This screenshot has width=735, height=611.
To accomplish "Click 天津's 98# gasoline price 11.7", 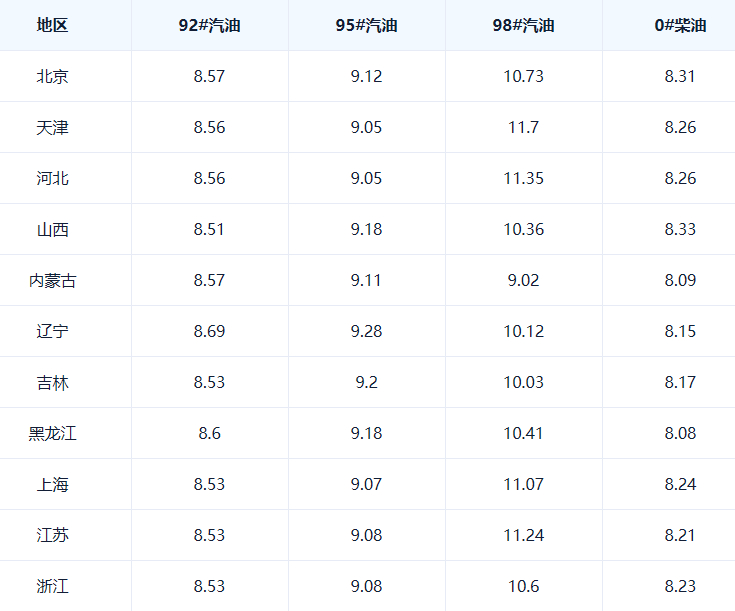I will click(523, 127).
